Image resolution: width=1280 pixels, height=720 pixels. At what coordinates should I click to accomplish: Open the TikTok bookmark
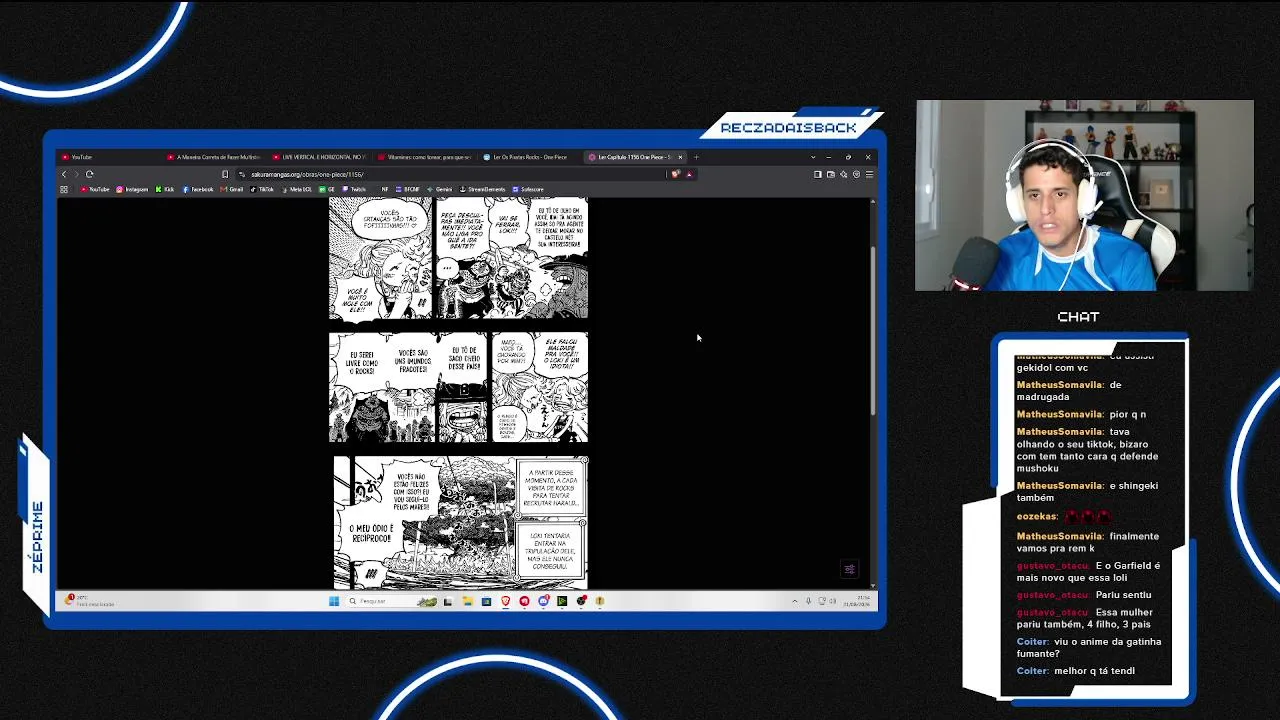[263, 189]
